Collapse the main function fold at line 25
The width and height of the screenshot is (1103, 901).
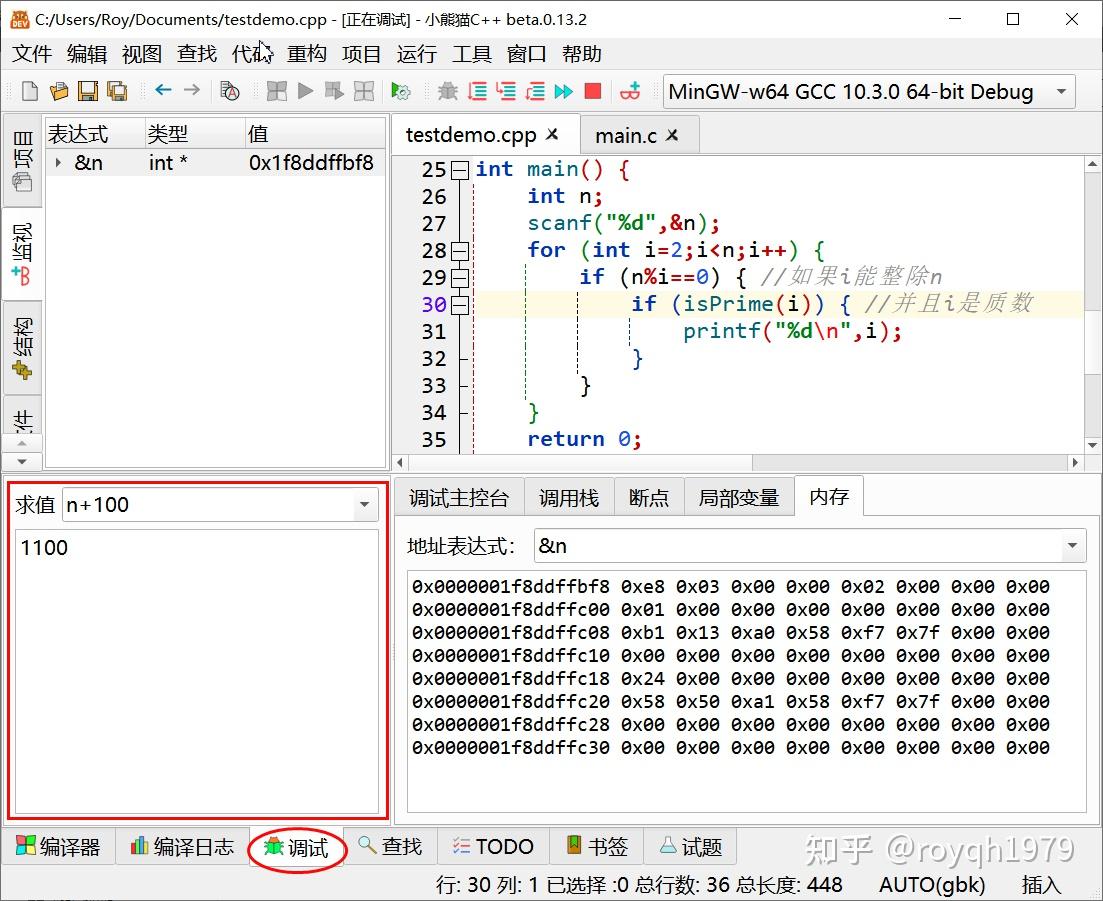click(459, 170)
